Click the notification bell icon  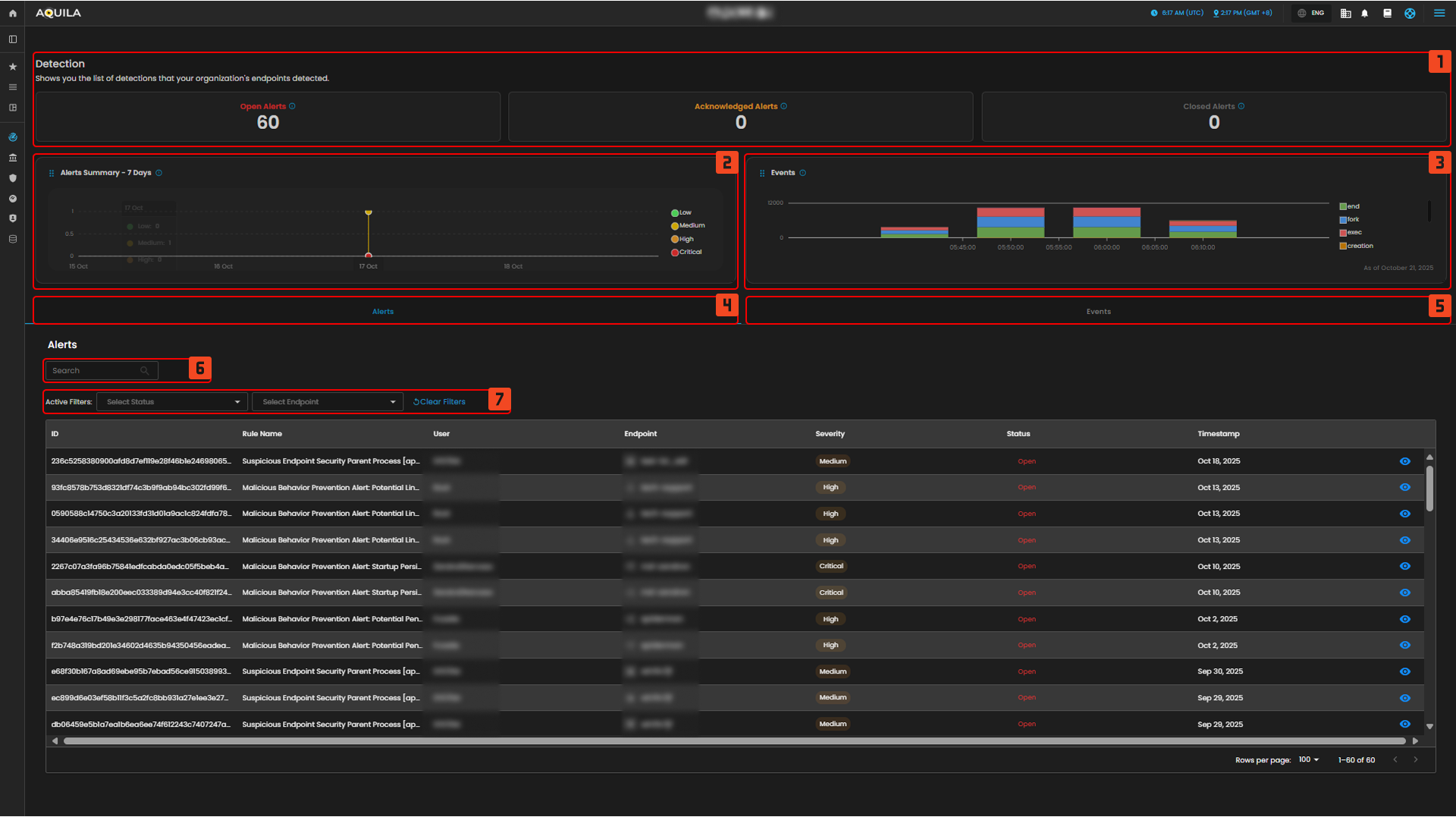coord(1364,13)
